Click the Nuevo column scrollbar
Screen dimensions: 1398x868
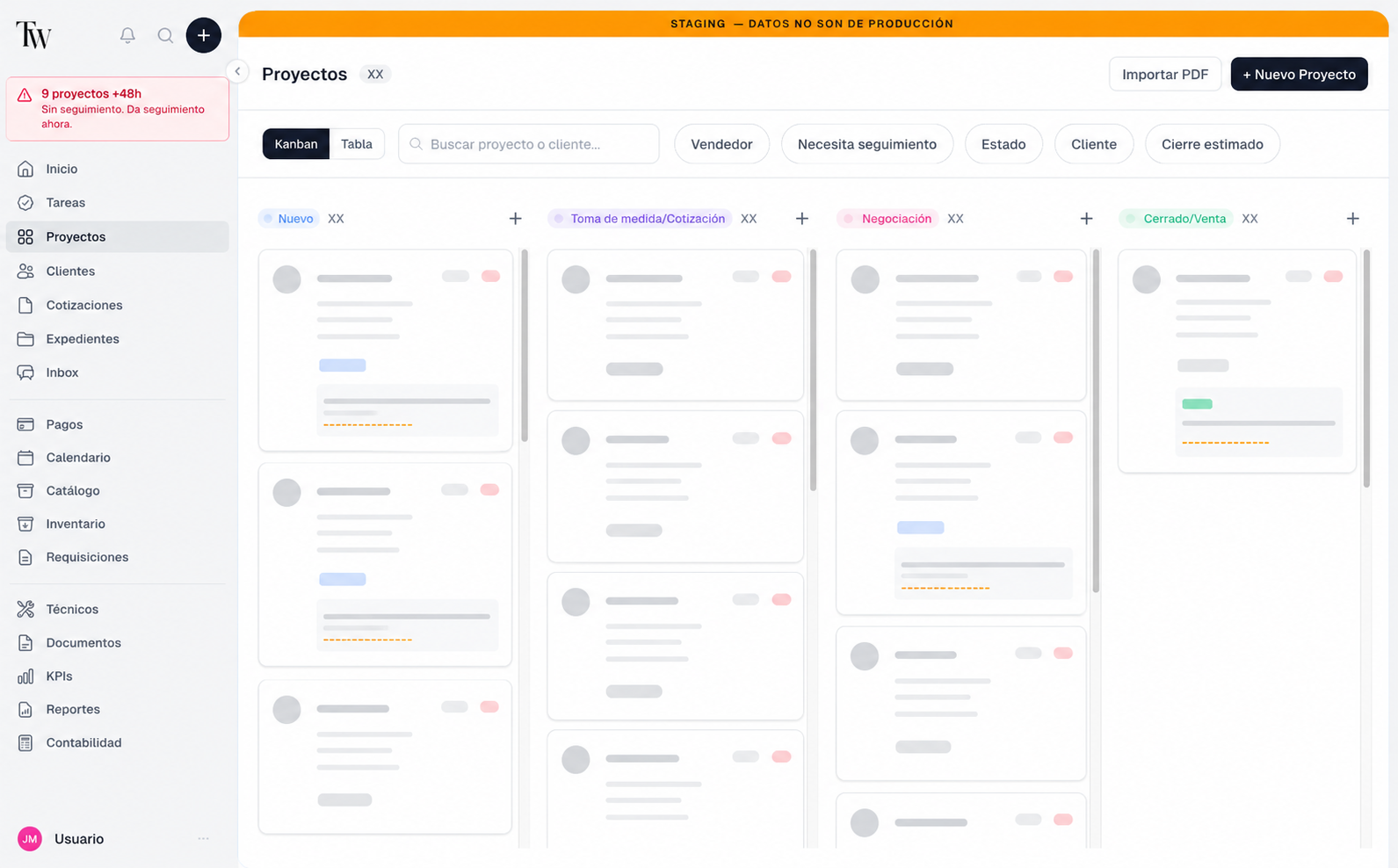click(525, 345)
